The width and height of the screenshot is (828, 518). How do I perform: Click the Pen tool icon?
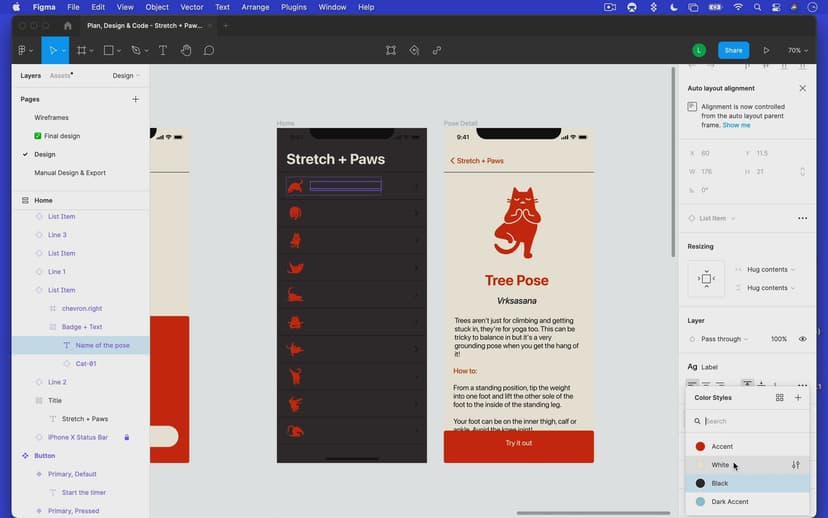[136, 50]
